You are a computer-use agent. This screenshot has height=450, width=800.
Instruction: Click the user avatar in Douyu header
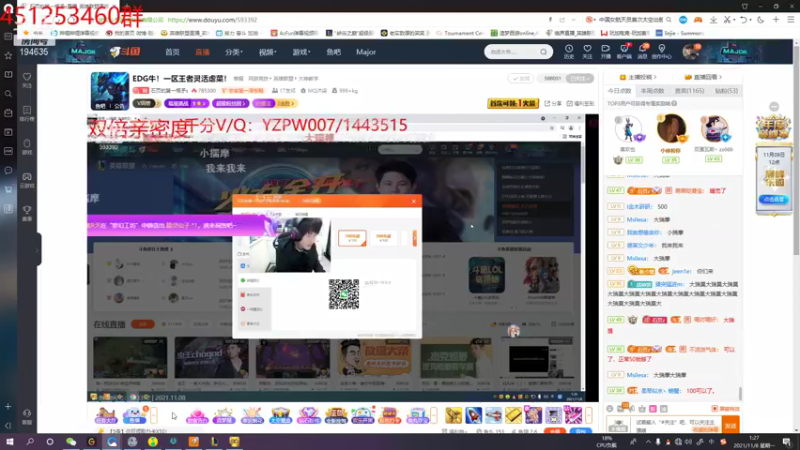(x=691, y=52)
